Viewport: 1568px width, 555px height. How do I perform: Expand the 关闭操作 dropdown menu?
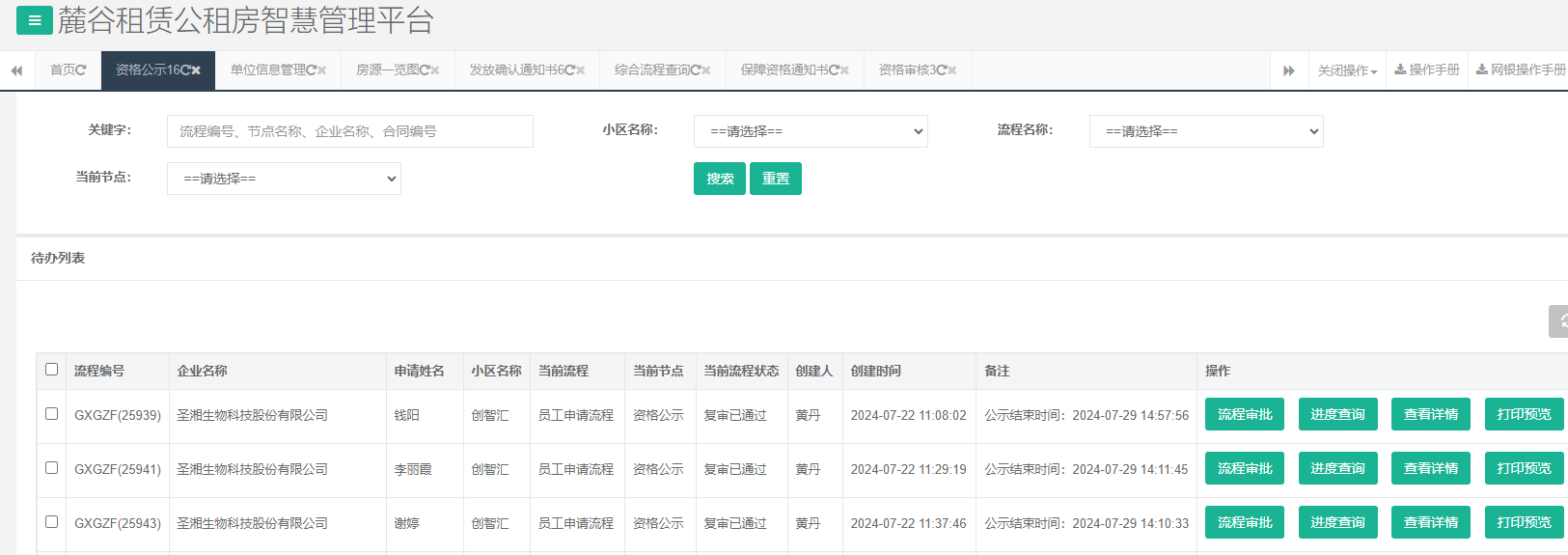[1347, 70]
